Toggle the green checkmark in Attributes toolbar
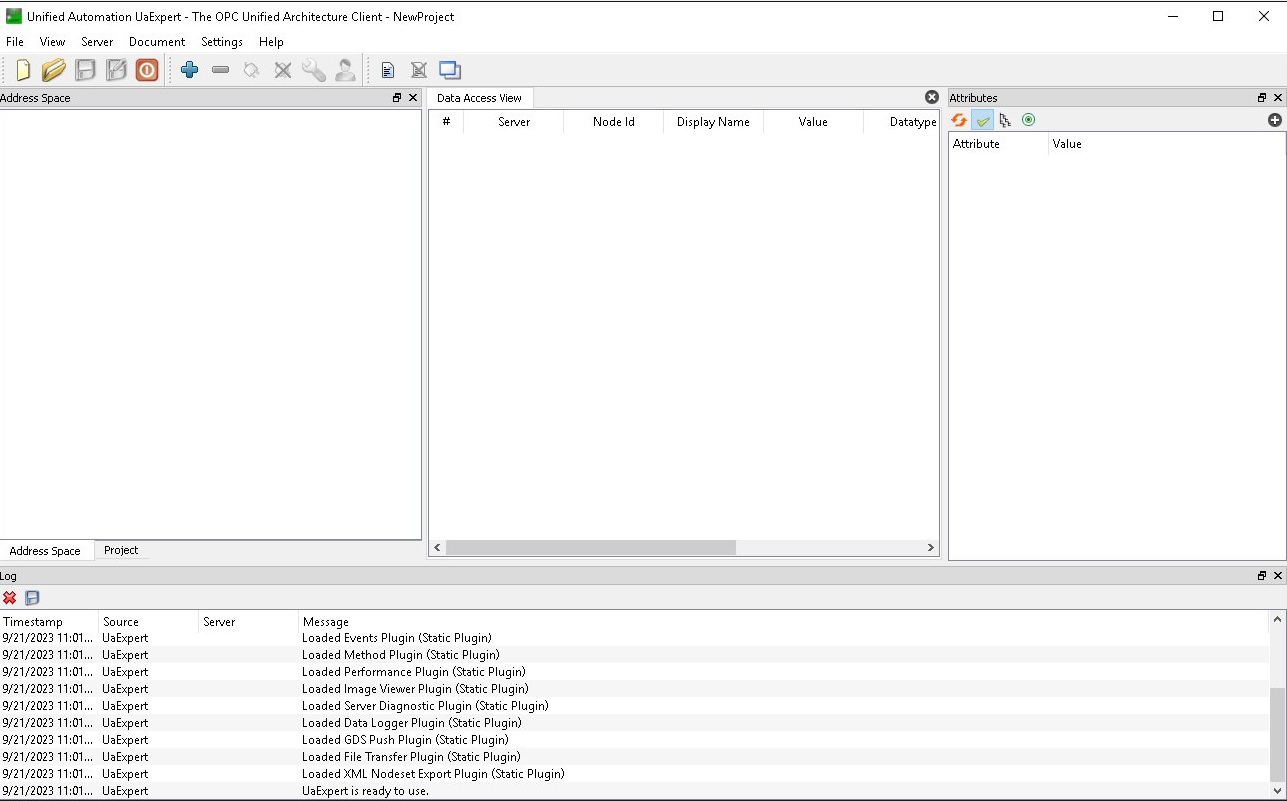 tap(983, 120)
